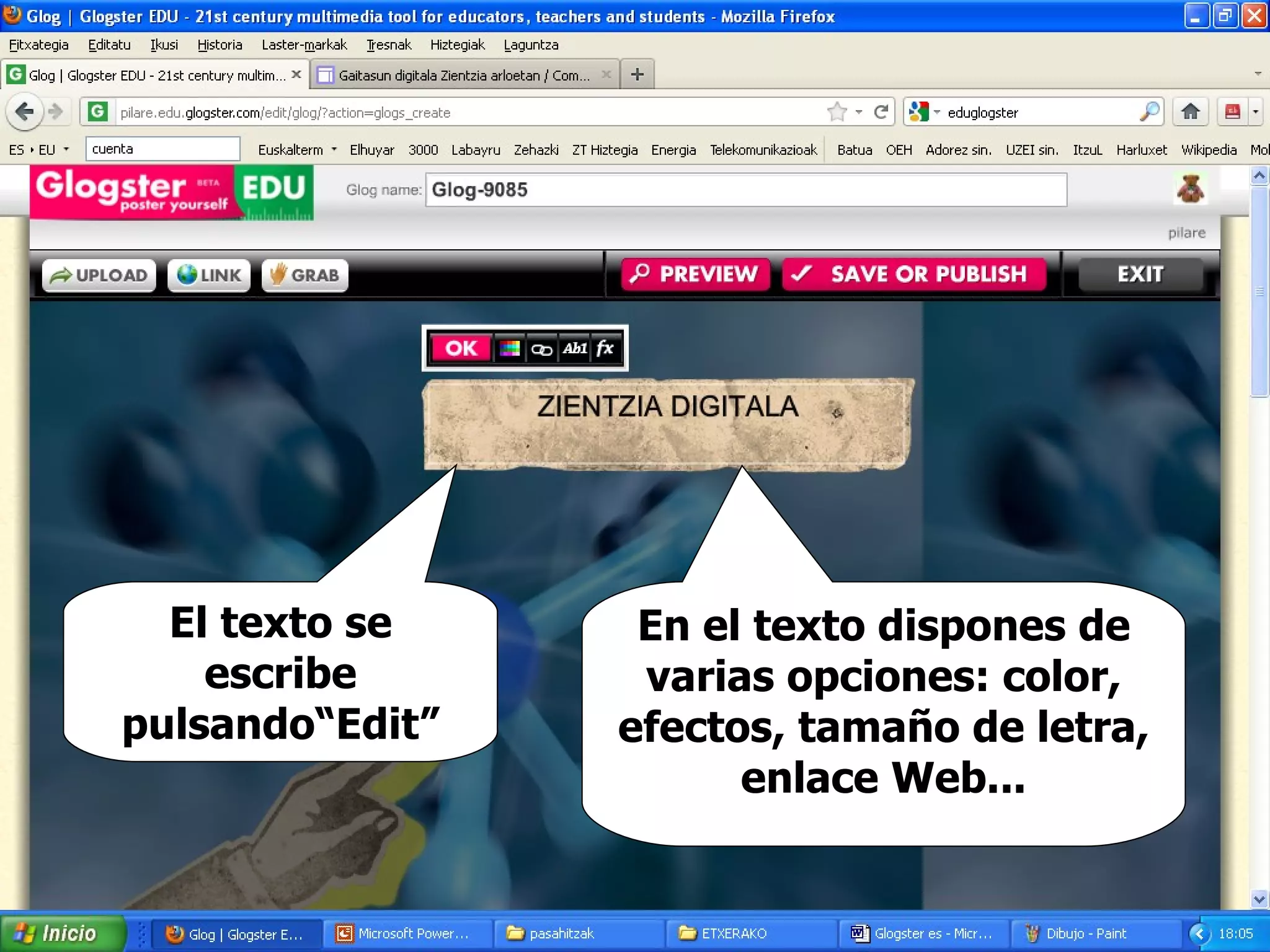This screenshot has height=952, width=1270.
Task: Go back with the browser back arrow
Action: (24, 112)
